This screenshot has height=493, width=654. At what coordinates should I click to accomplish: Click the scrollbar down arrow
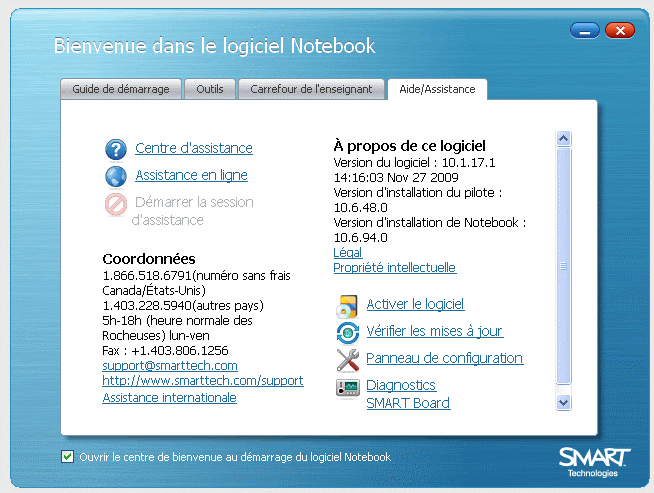coord(563,403)
